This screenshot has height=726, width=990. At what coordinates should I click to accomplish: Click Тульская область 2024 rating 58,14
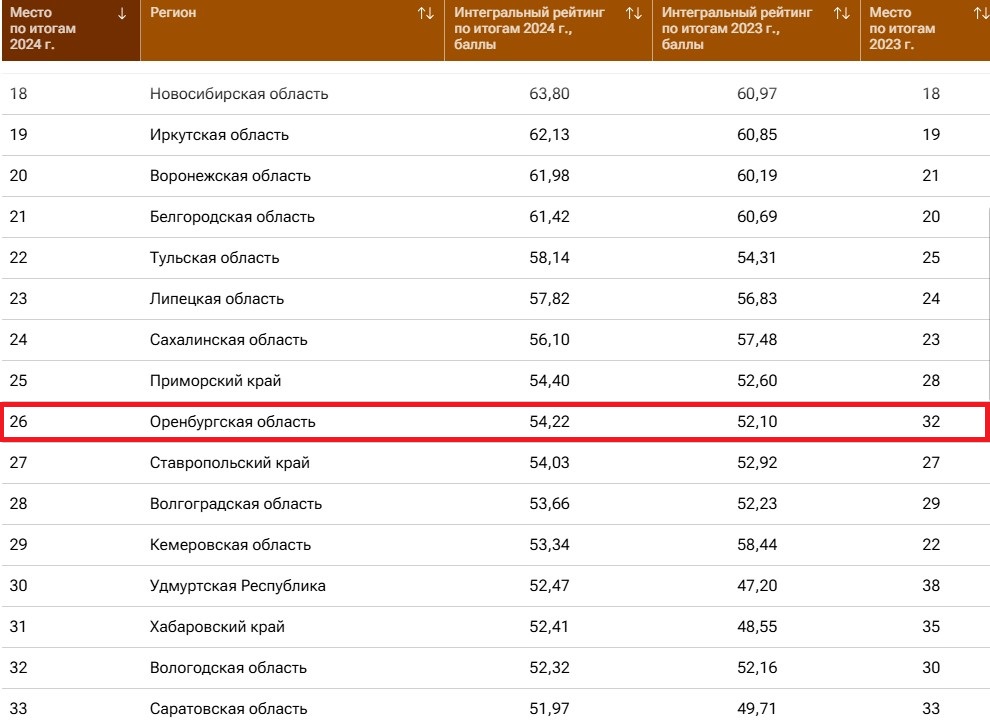click(549, 258)
